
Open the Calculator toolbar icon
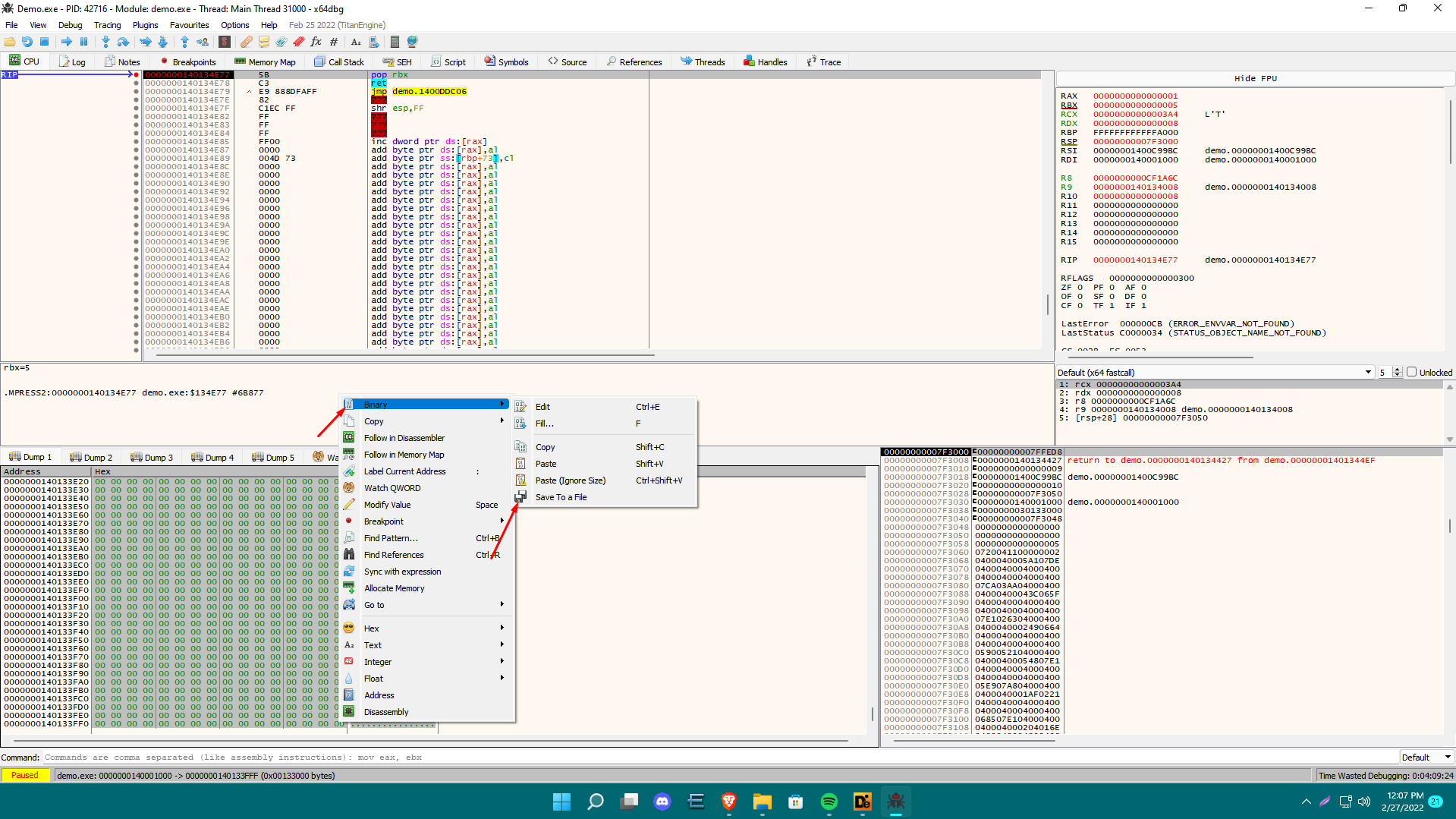tap(395, 42)
